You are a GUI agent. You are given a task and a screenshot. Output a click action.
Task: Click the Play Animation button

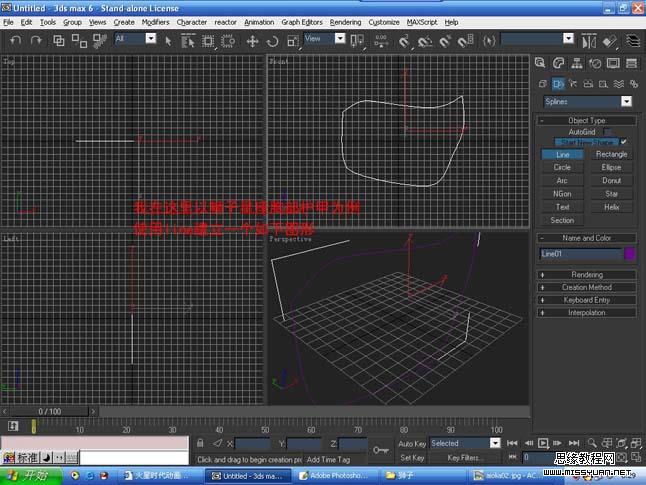point(543,443)
